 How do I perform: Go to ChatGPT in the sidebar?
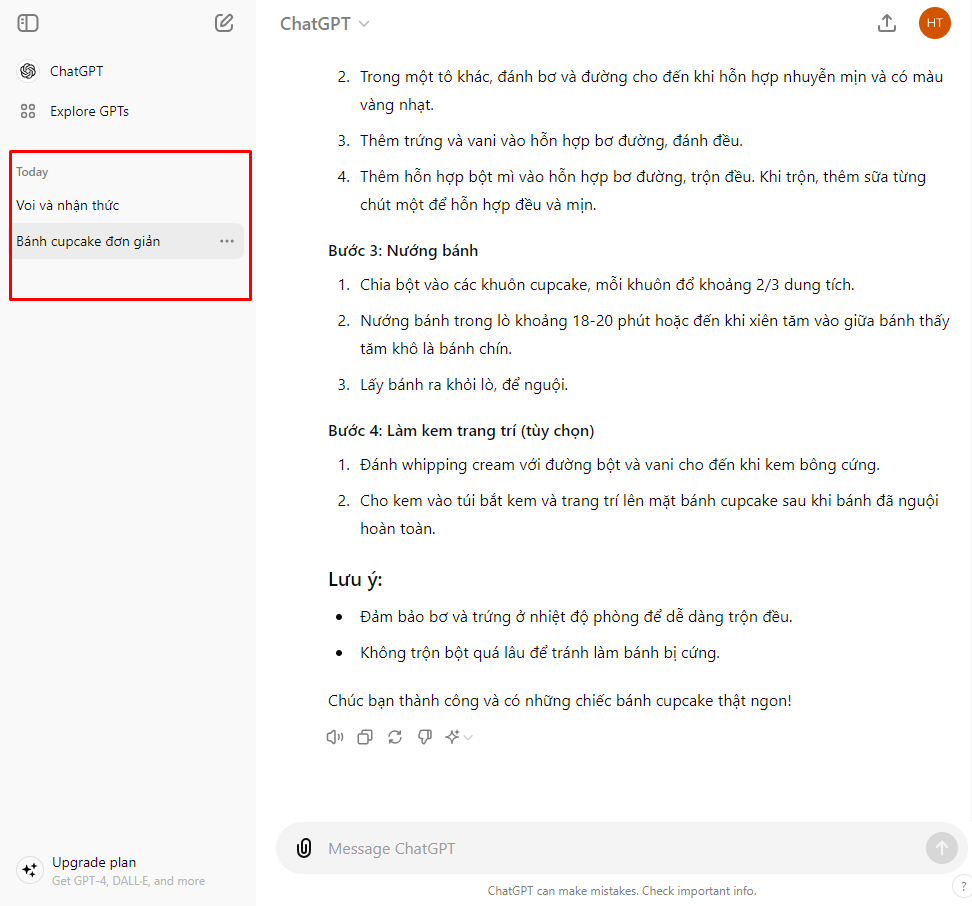(76, 71)
